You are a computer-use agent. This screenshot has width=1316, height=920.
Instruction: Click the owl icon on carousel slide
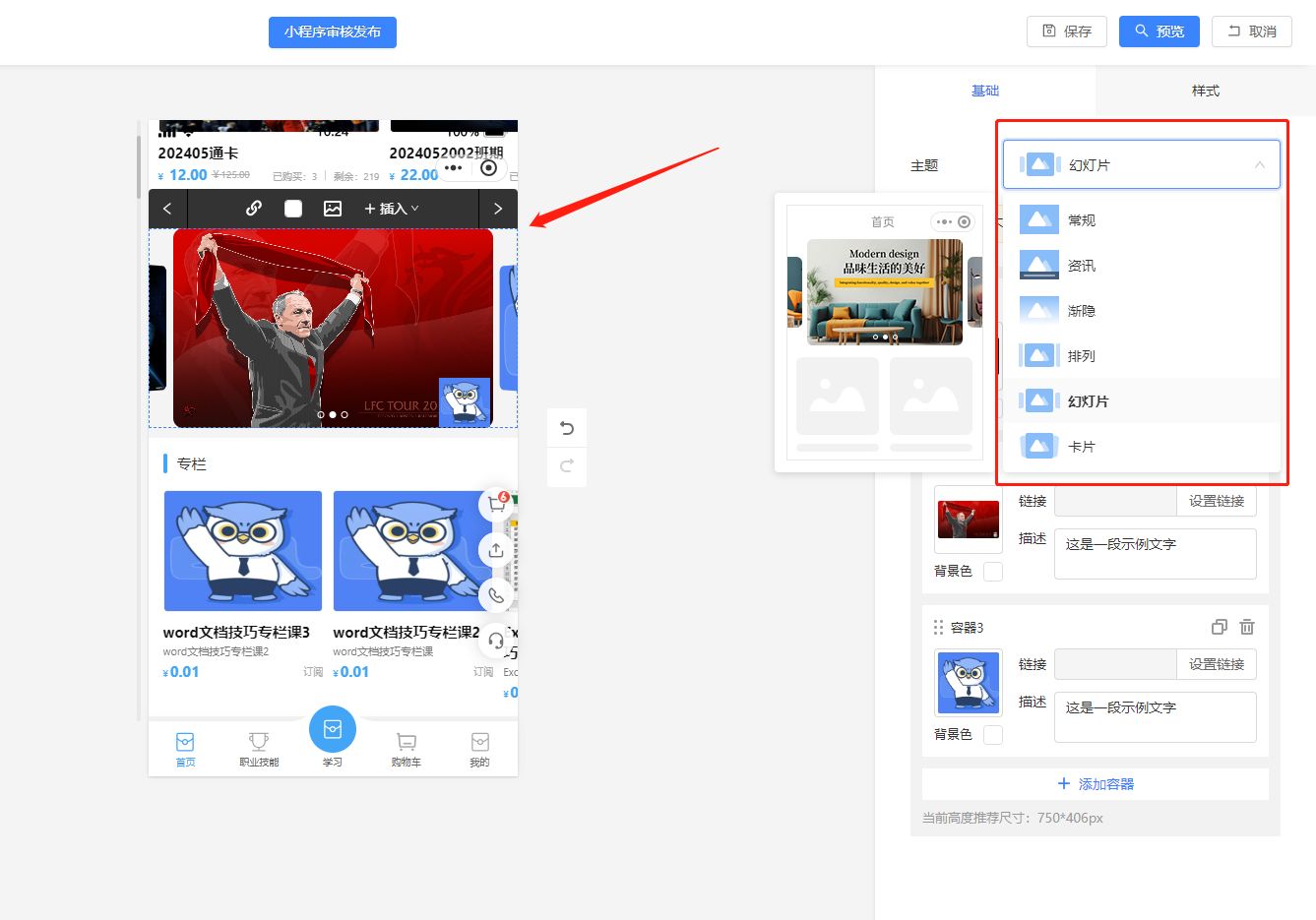coord(465,402)
